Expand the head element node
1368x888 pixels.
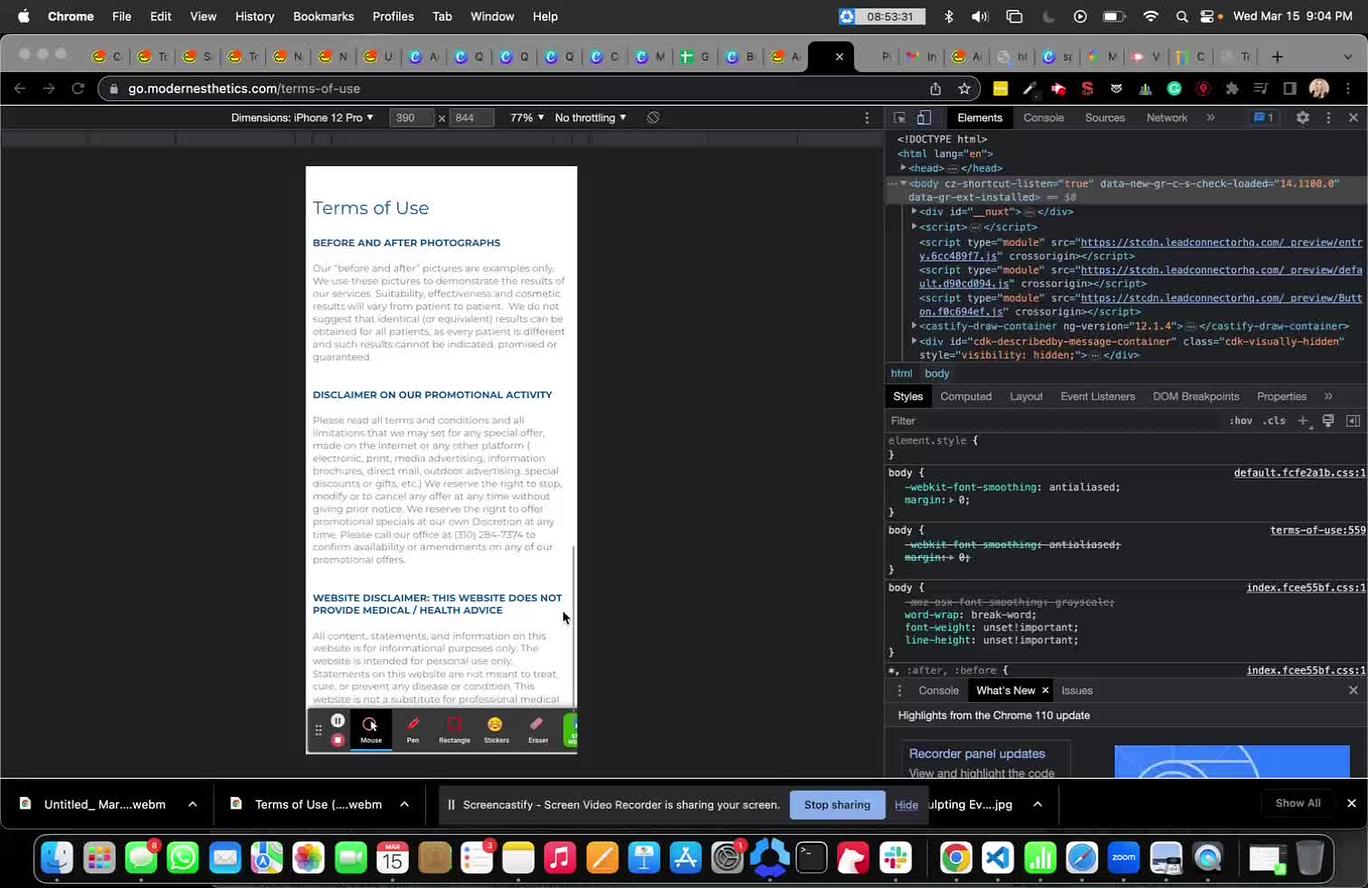pyautogui.click(x=903, y=168)
